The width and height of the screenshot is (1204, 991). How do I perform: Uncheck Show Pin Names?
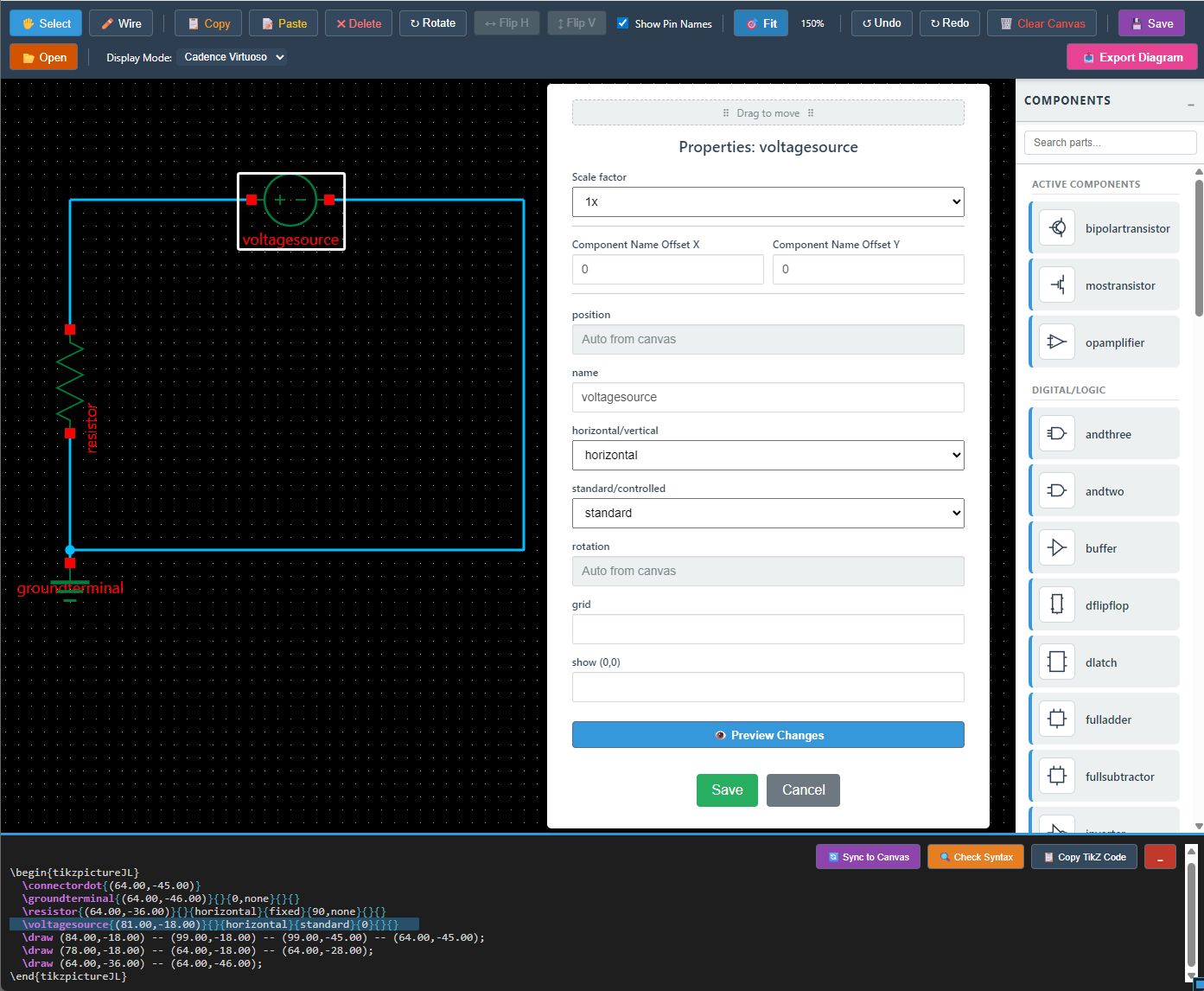click(x=623, y=23)
